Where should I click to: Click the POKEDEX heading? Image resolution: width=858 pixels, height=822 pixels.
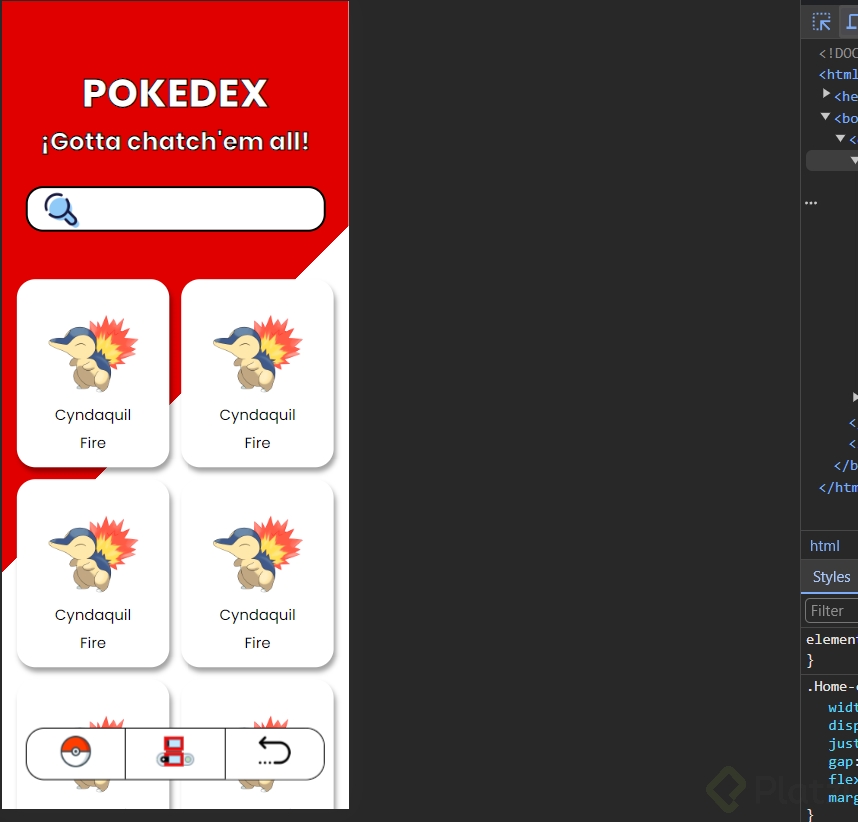[x=175, y=93]
